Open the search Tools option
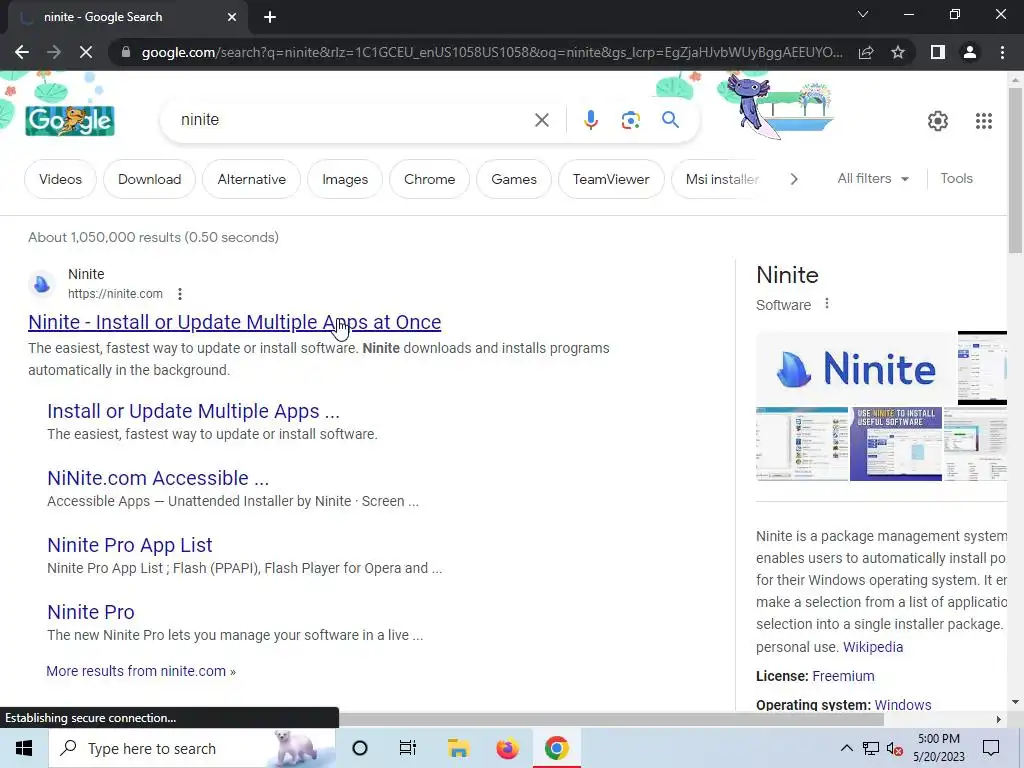Screen dimensions: 1024x768 tap(956, 178)
